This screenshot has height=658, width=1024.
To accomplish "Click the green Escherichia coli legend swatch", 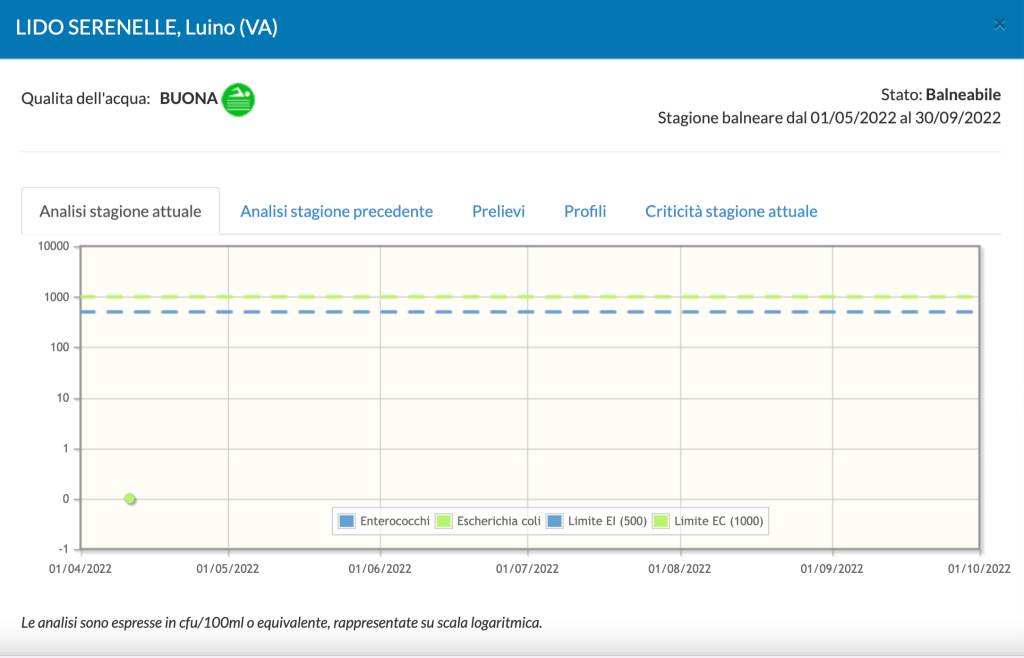I will pos(444,521).
